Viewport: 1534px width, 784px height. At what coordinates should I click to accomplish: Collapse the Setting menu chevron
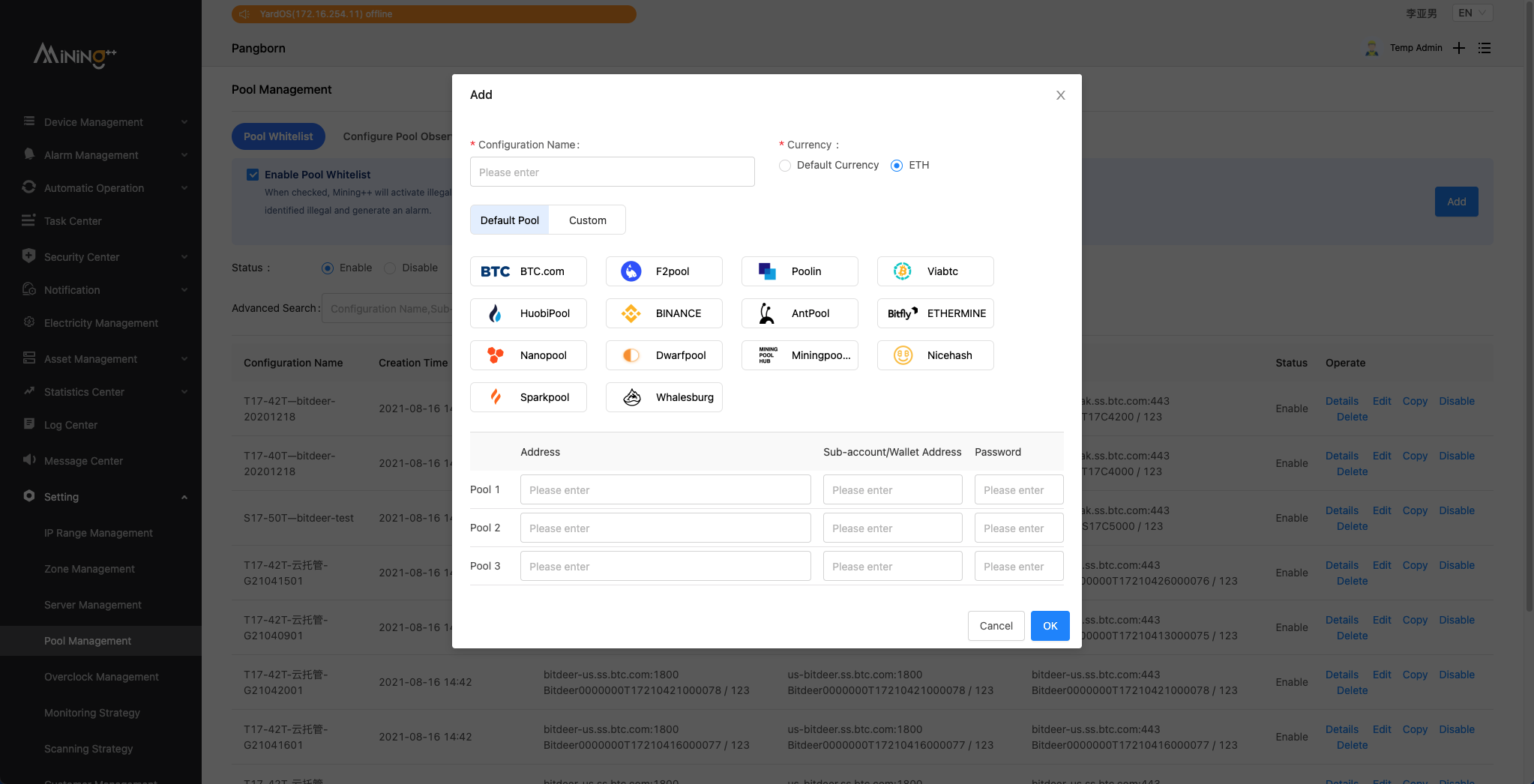coord(184,497)
